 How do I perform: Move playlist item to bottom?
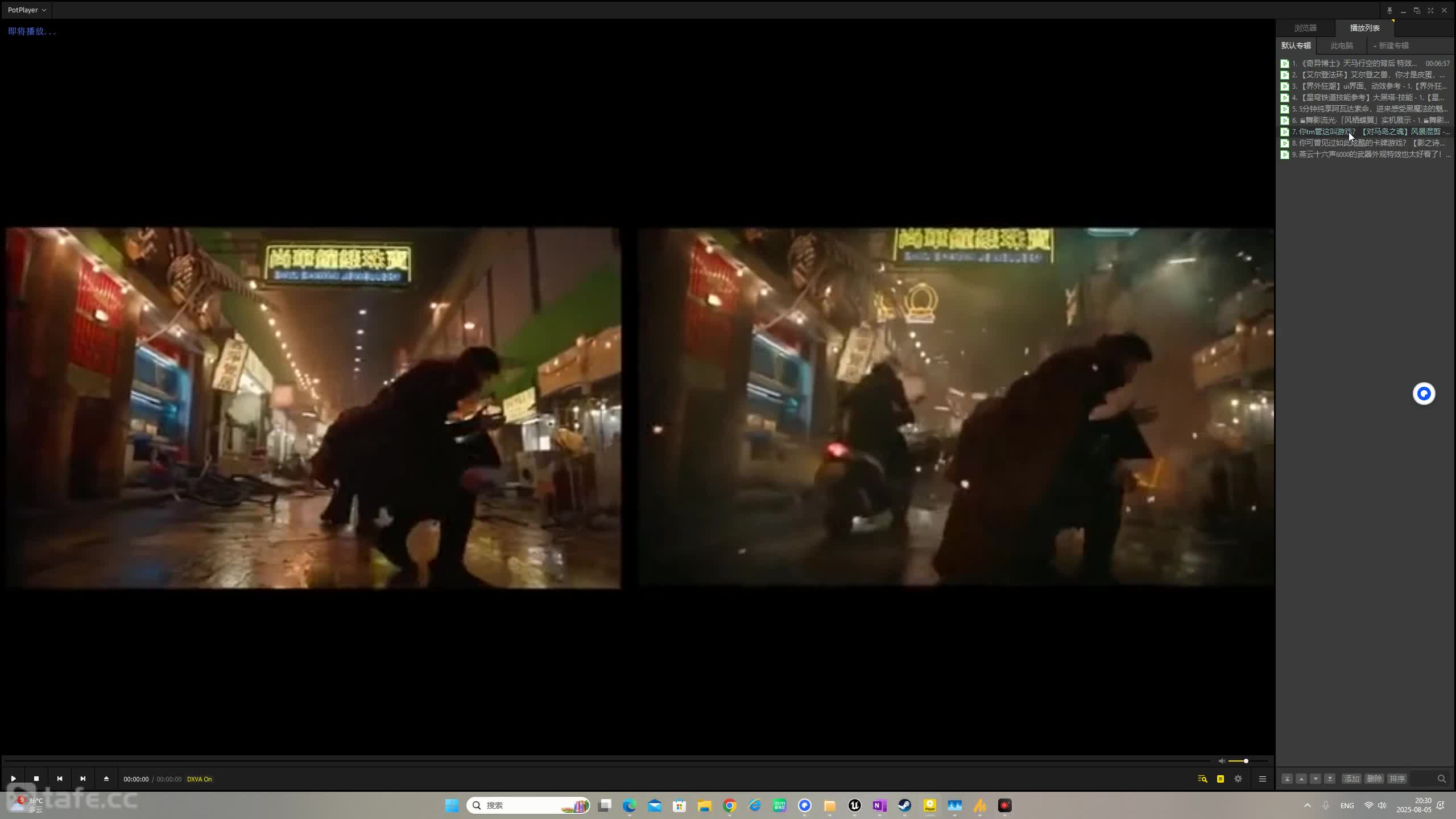(x=1330, y=779)
